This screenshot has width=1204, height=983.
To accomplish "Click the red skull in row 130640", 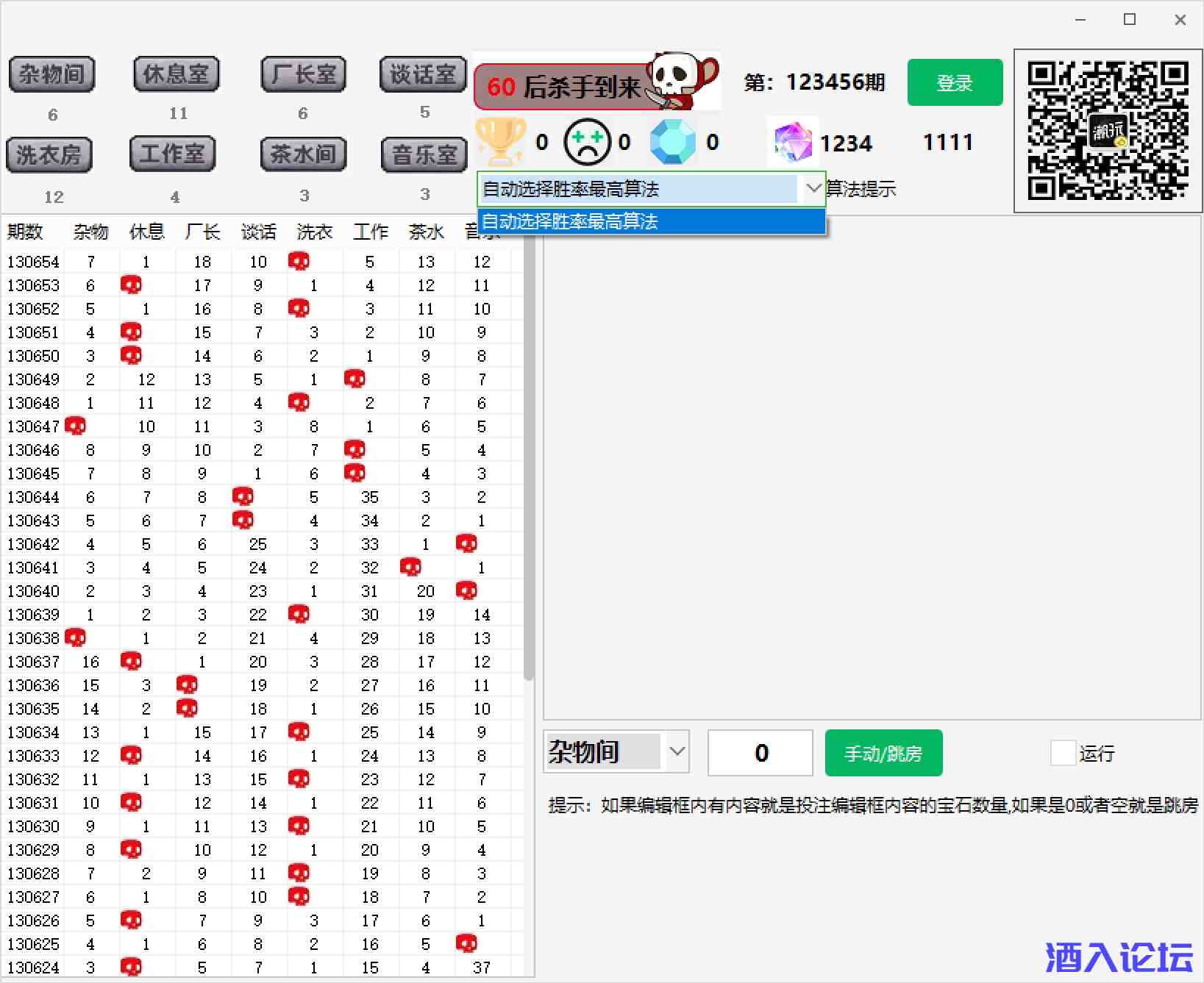I will [466, 590].
